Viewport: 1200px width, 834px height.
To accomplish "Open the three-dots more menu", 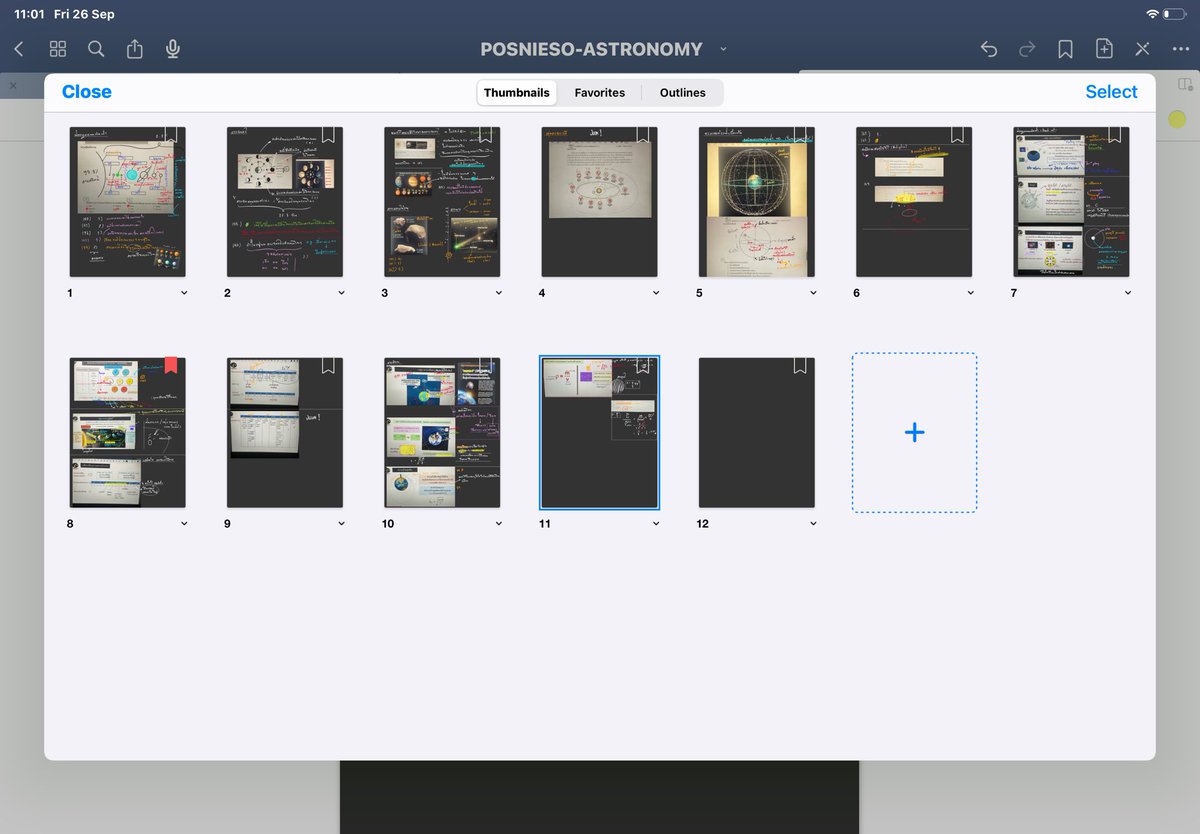I will pyautogui.click(x=1180, y=49).
